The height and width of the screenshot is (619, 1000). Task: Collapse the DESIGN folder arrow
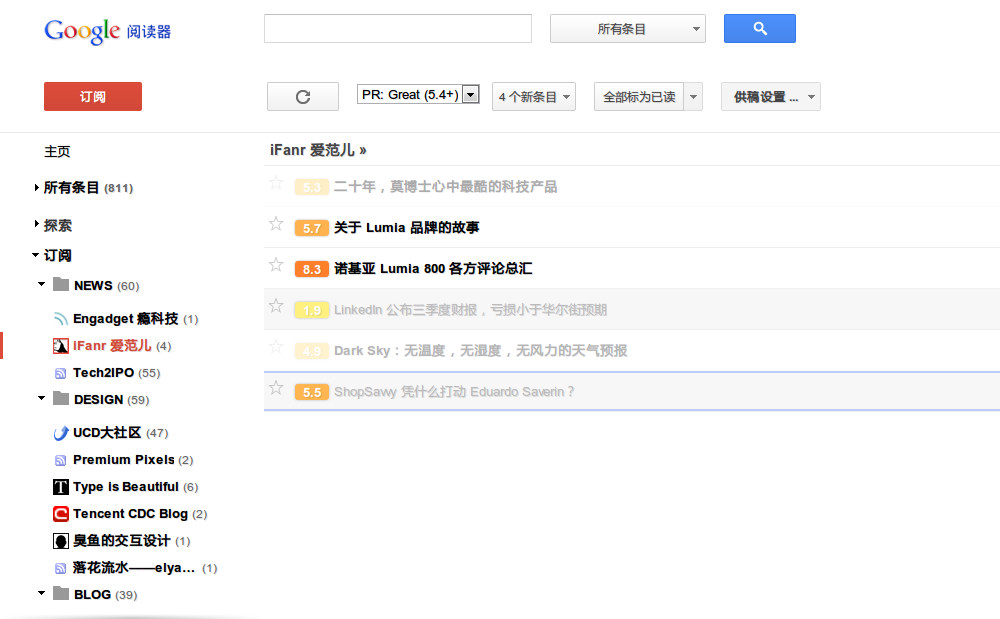click(41, 398)
